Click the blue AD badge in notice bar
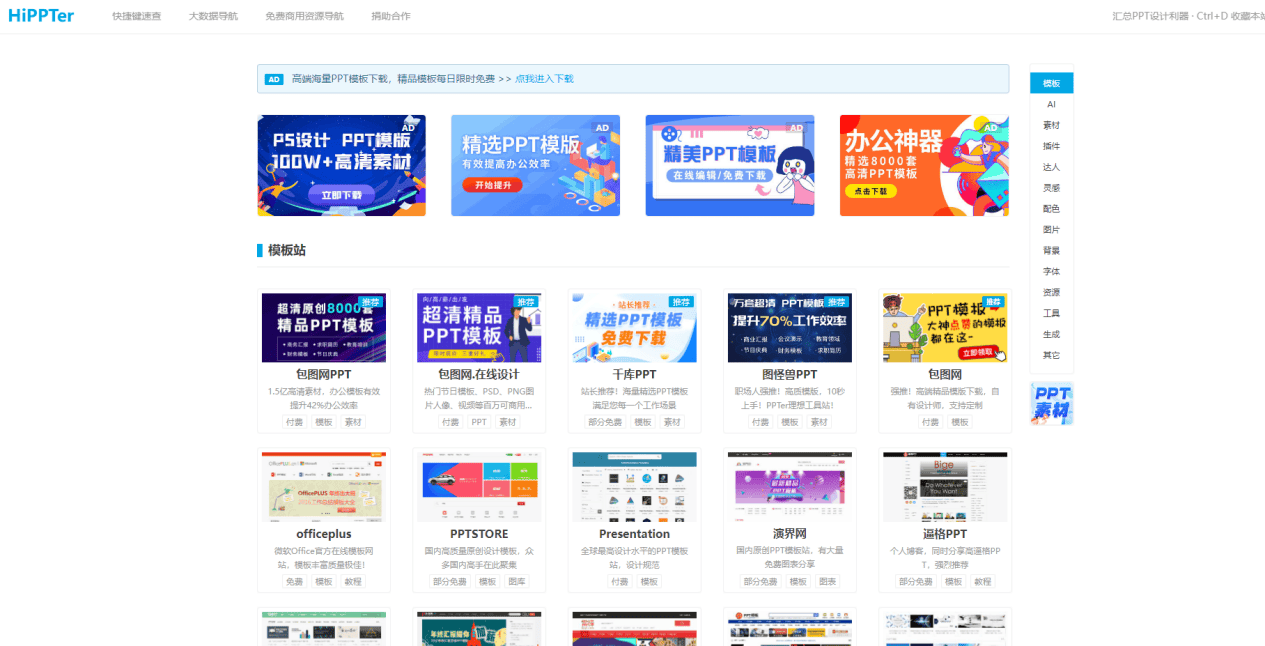 pyautogui.click(x=274, y=79)
